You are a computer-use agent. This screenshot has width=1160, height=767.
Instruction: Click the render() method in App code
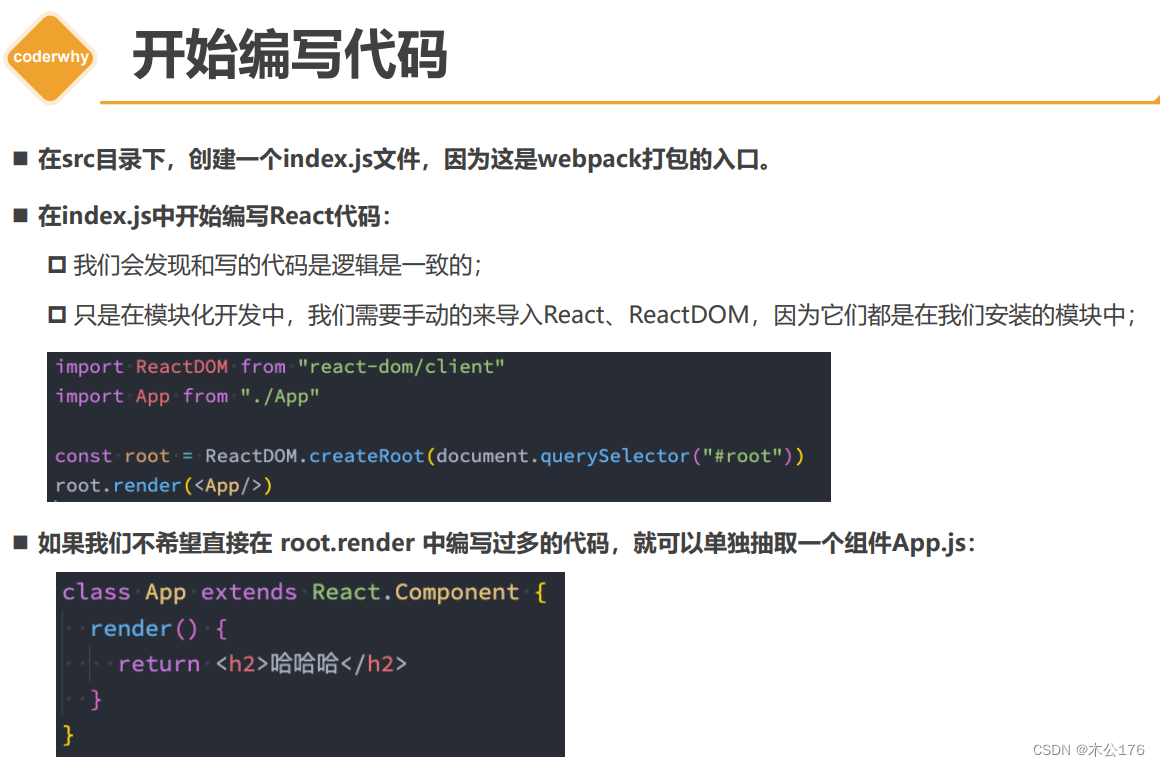click(145, 627)
